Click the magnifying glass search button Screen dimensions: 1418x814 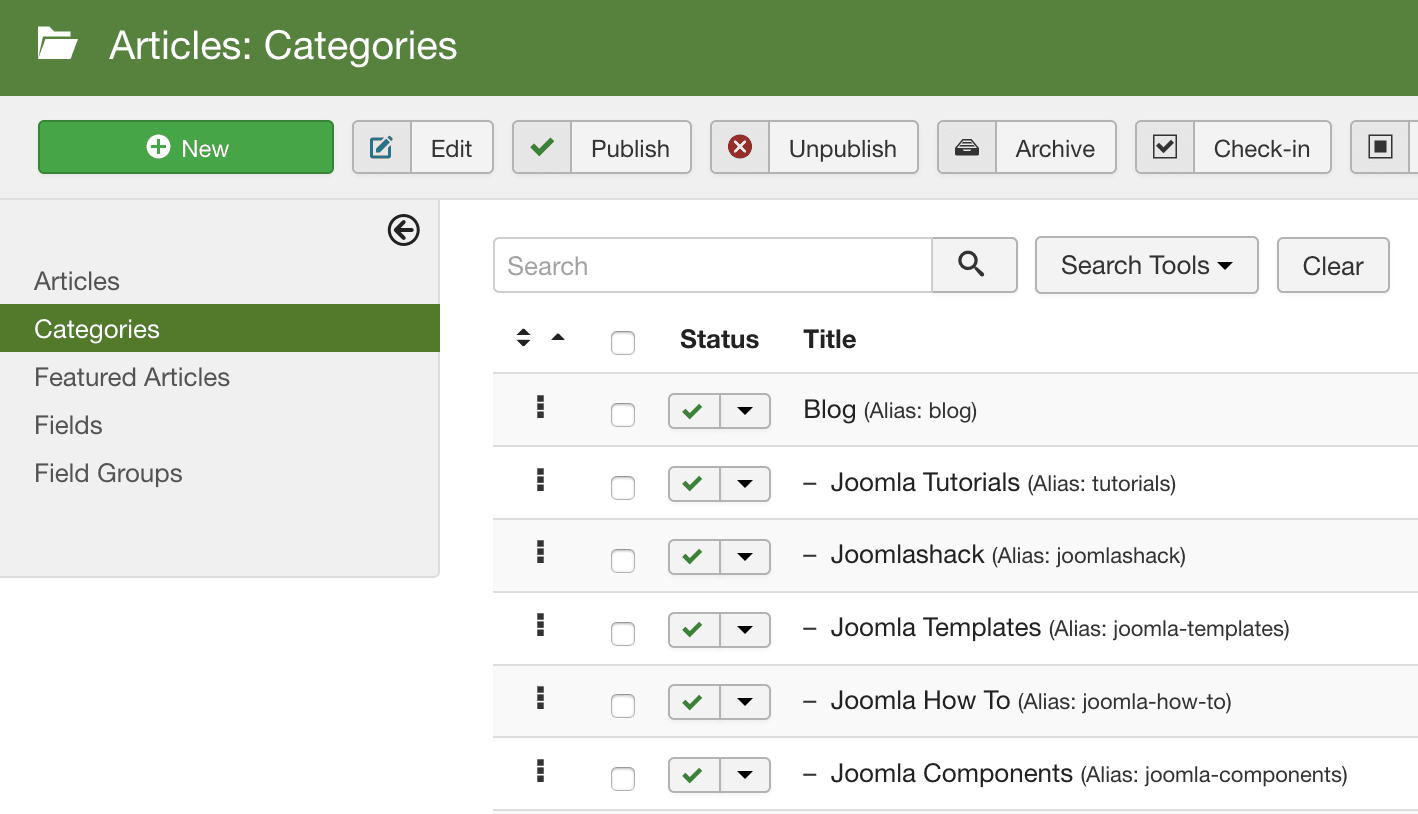pos(973,265)
